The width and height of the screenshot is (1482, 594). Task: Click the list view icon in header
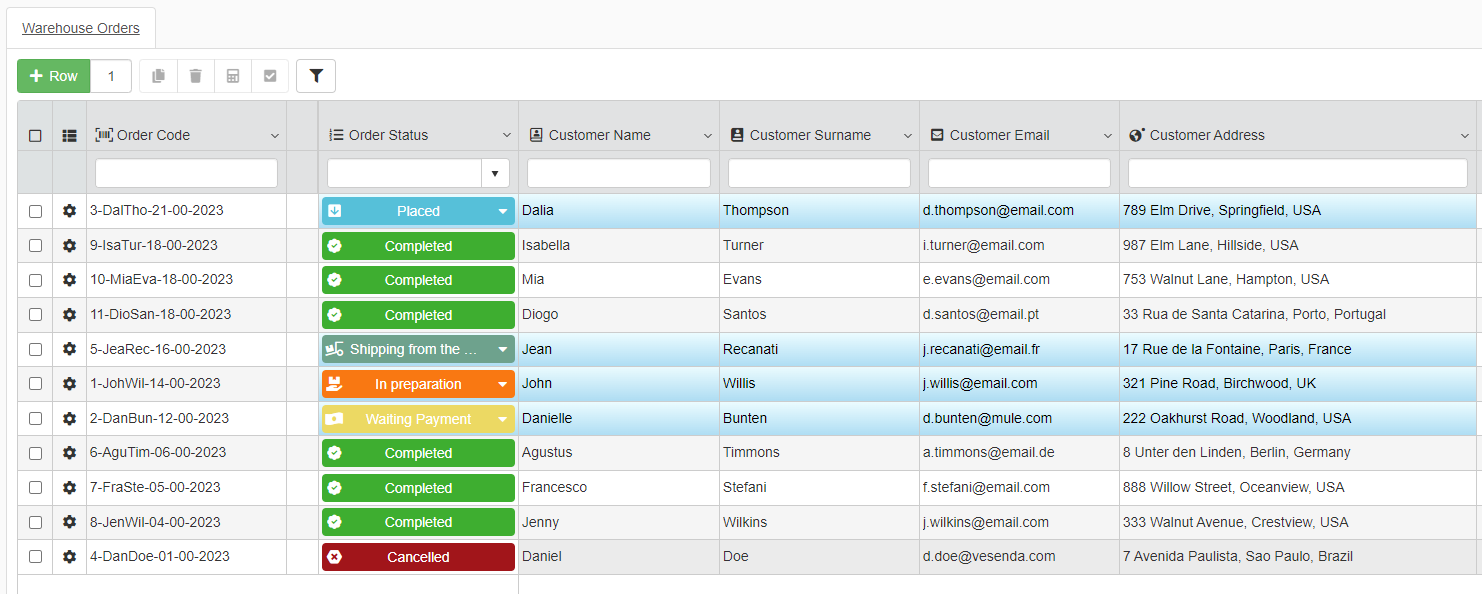click(x=69, y=135)
